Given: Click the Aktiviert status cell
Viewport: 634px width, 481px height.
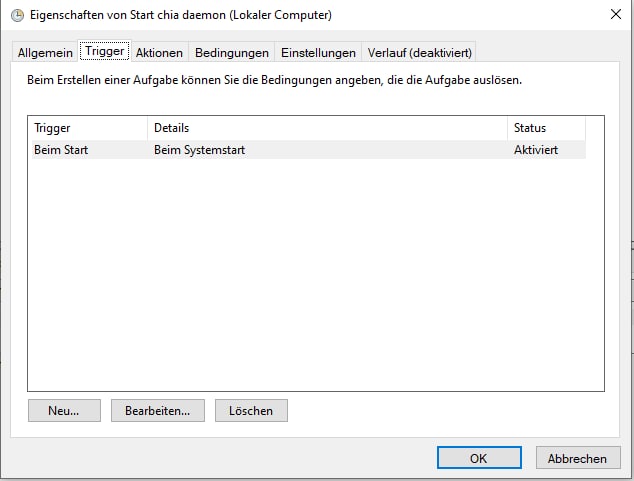Looking at the screenshot, I should point(536,150).
